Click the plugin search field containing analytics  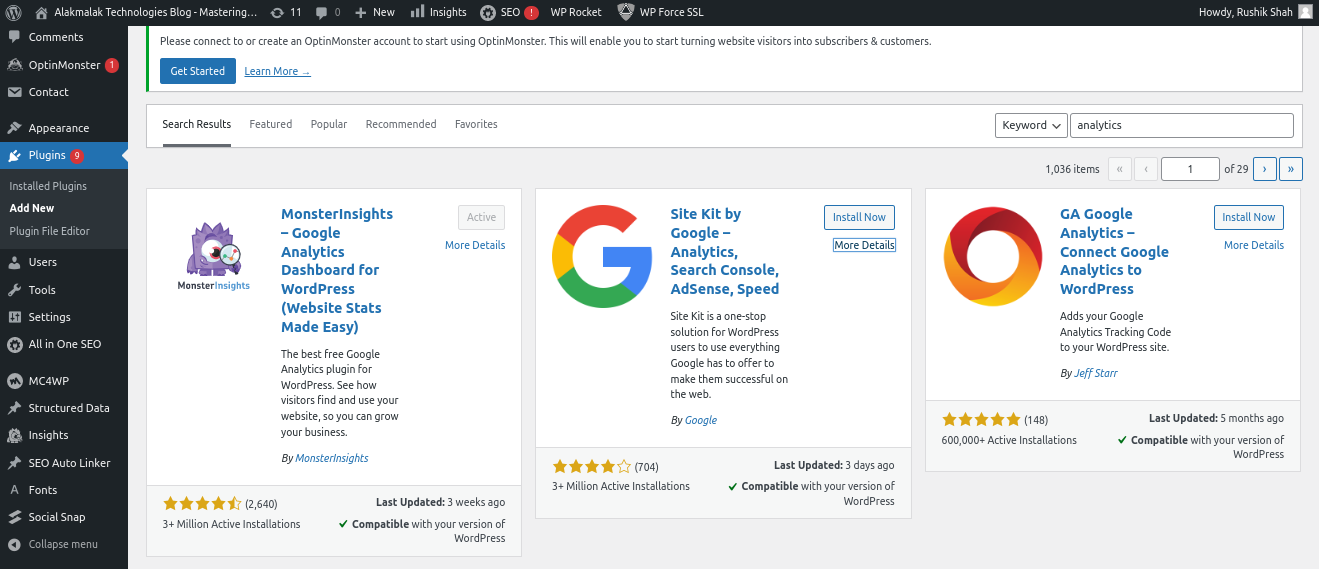click(1182, 125)
